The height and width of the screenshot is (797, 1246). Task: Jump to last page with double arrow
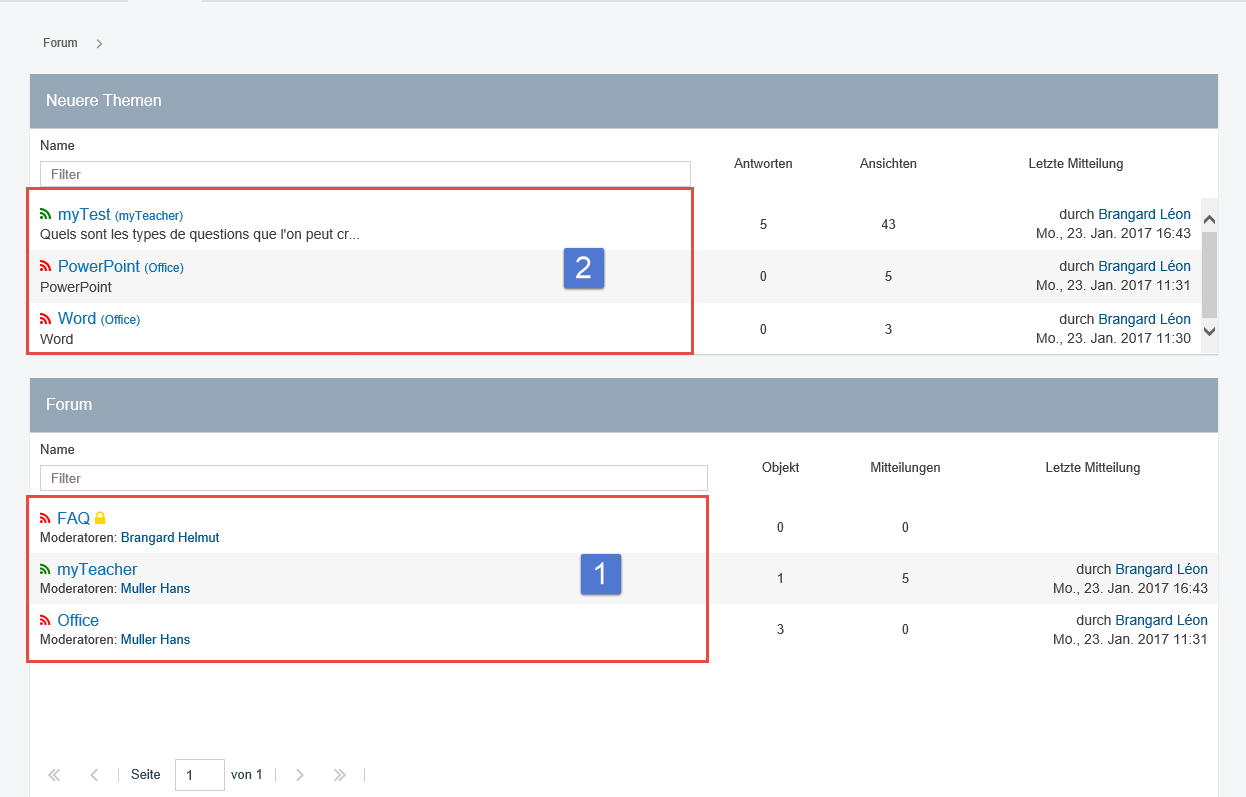pyautogui.click(x=340, y=775)
